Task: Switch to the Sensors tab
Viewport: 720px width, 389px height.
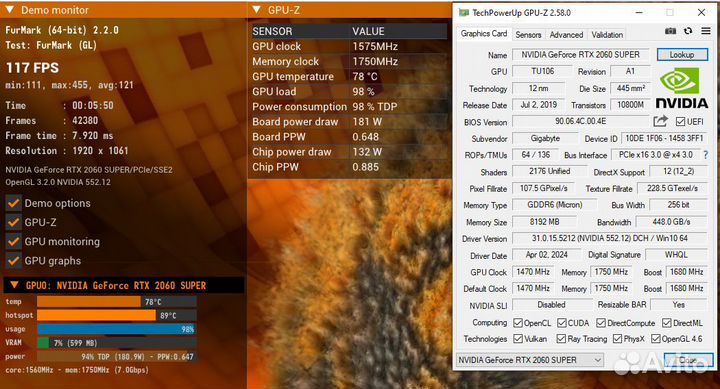Action: (528, 34)
